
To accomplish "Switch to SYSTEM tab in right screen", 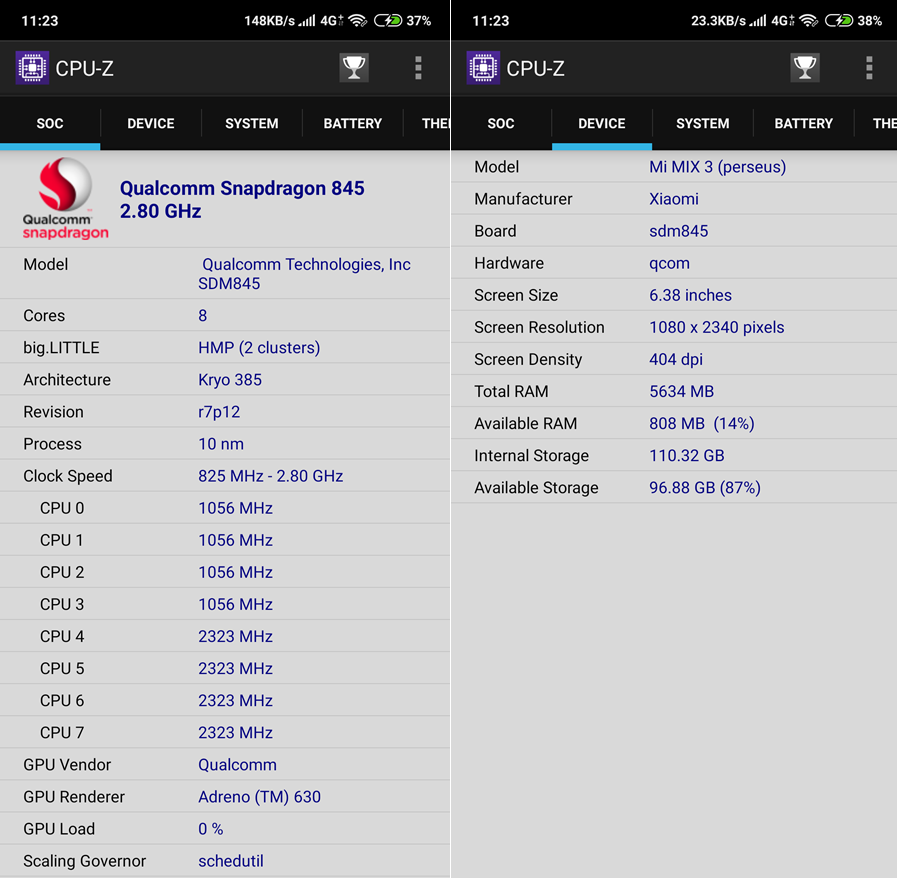I will pyautogui.click(x=702, y=124).
